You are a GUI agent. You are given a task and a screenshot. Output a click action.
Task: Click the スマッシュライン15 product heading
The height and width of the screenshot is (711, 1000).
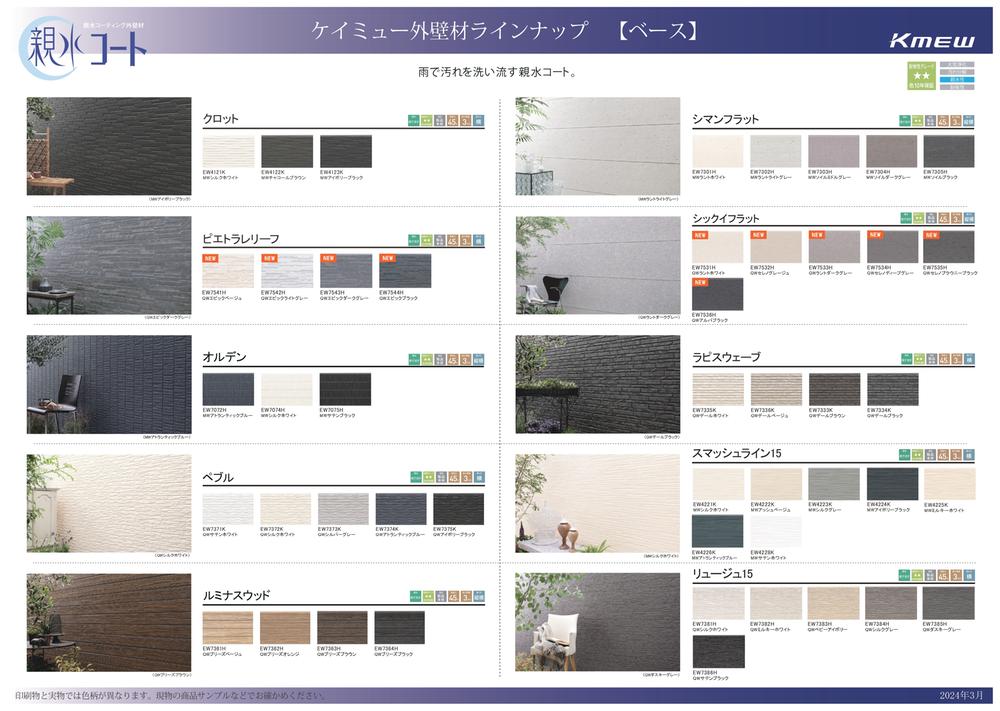(737, 453)
